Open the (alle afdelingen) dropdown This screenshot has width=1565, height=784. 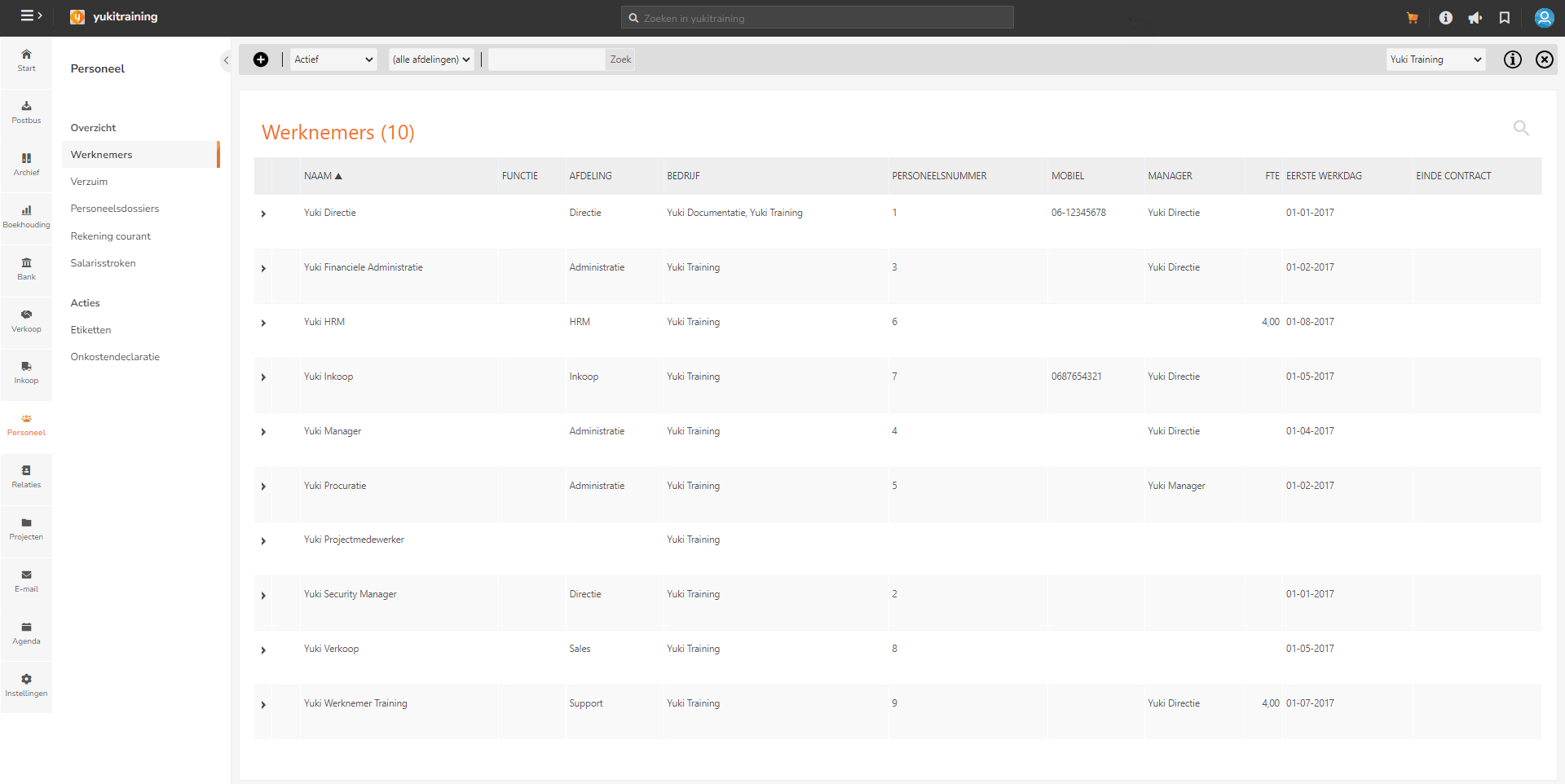coord(431,59)
